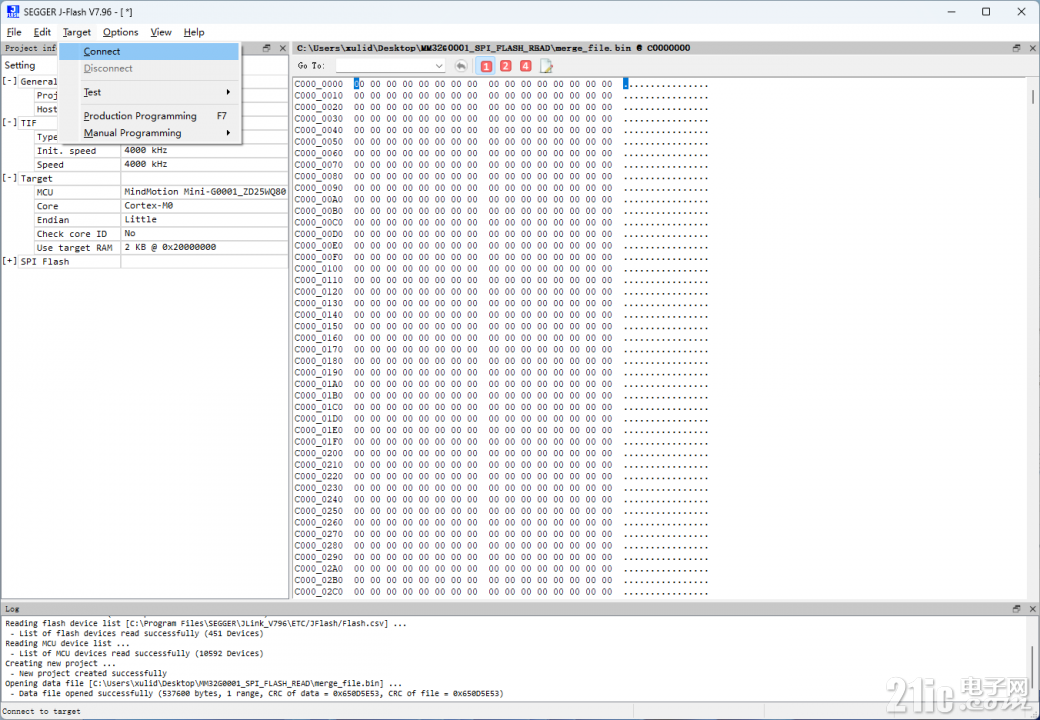
Task: Click the SPI Flash group label
Action: (45, 262)
